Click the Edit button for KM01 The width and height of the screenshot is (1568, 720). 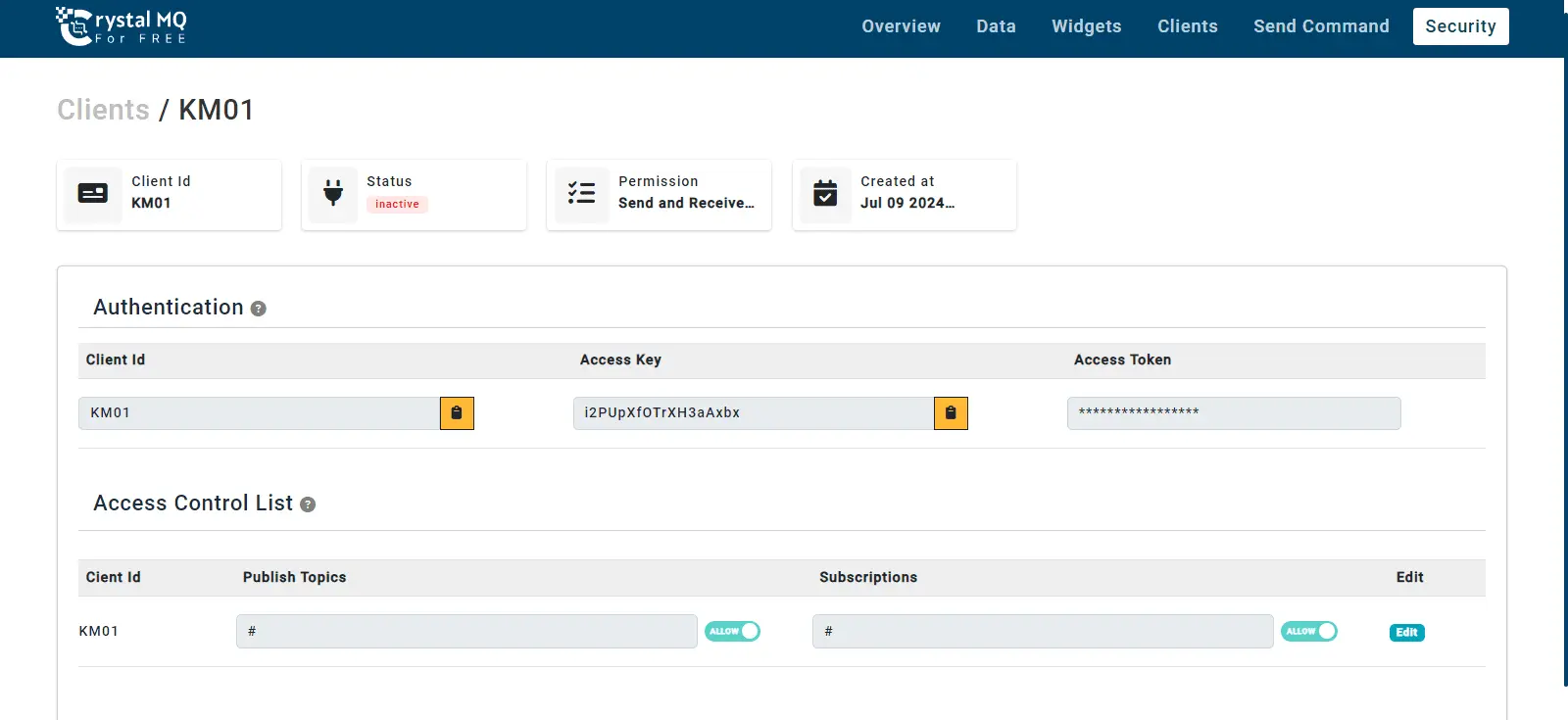[x=1406, y=633]
